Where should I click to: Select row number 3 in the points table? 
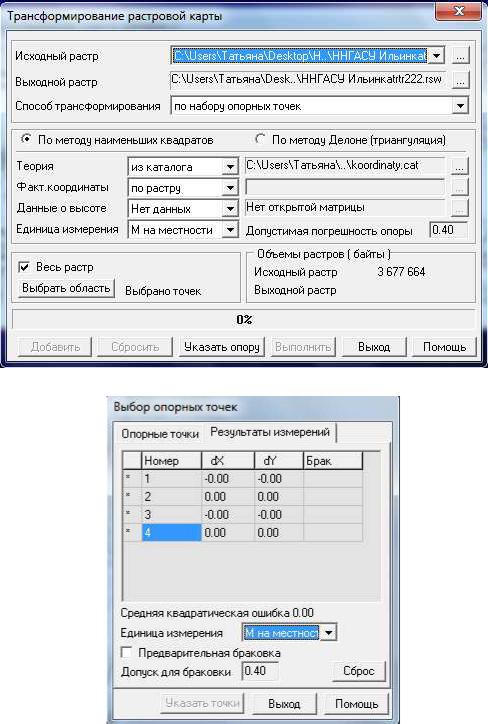tap(243, 514)
